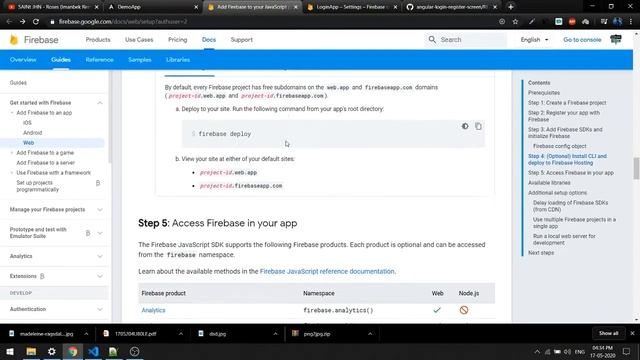Open options arrow for png2jpg.zip download
Viewport: 640px width, 360px height.
370,334
